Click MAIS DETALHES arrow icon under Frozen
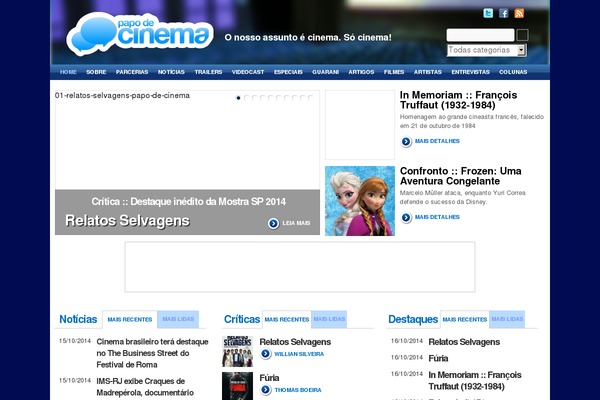The image size is (600, 400). click(x=406, y=217)
